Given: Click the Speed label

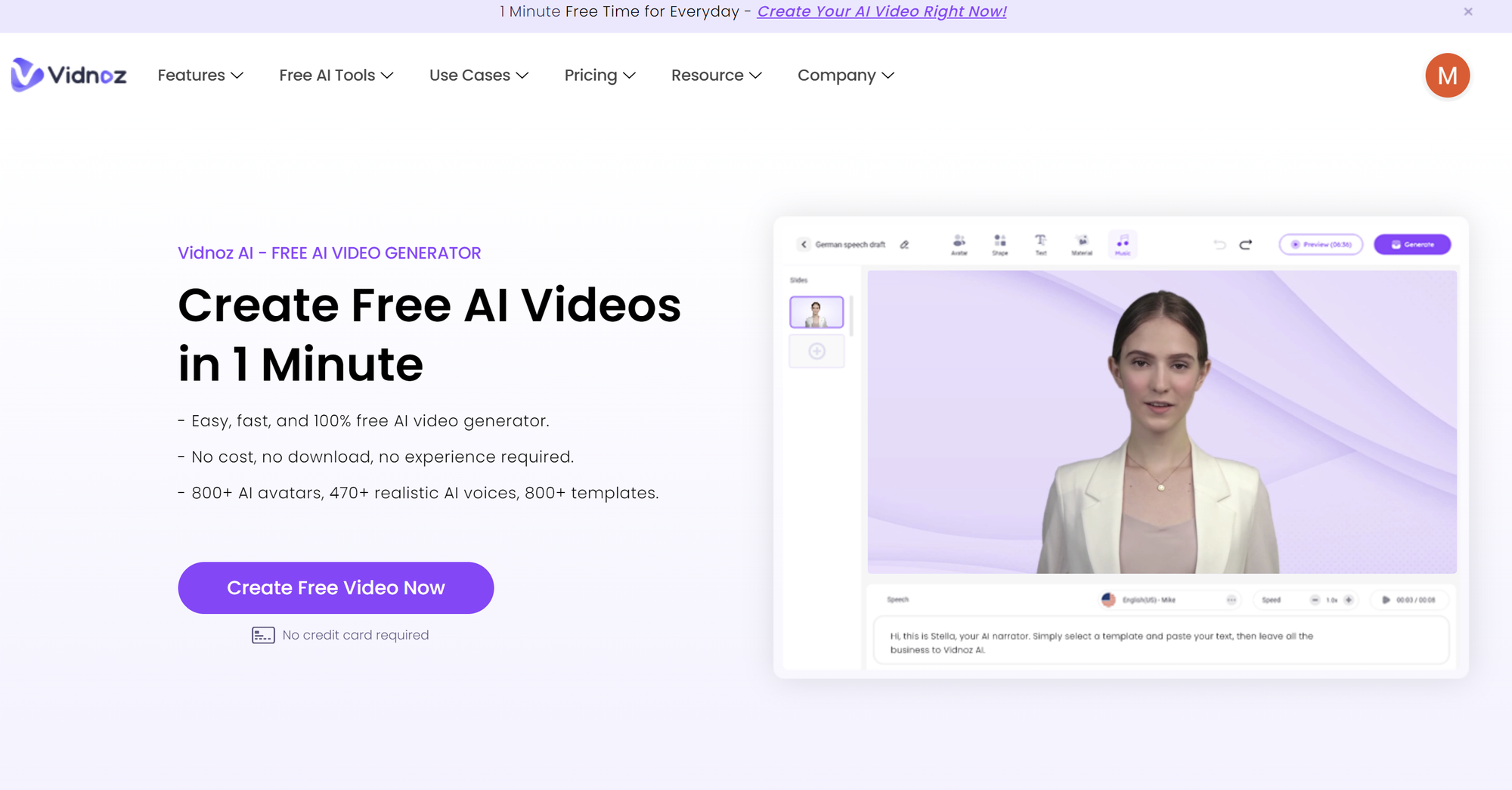Looking at the screenshot, I should (1271, 599).
